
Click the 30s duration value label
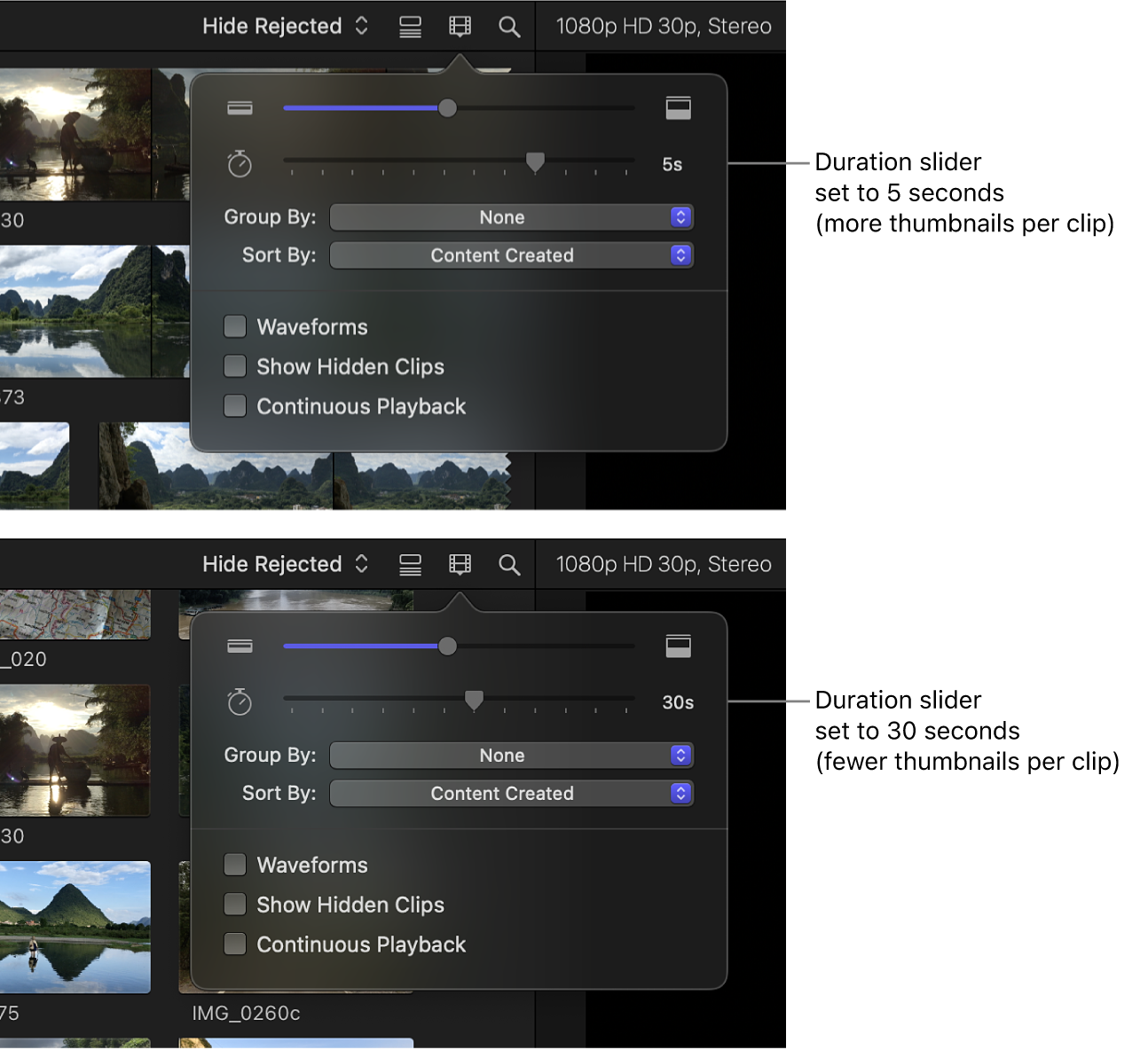coord(677,702)
